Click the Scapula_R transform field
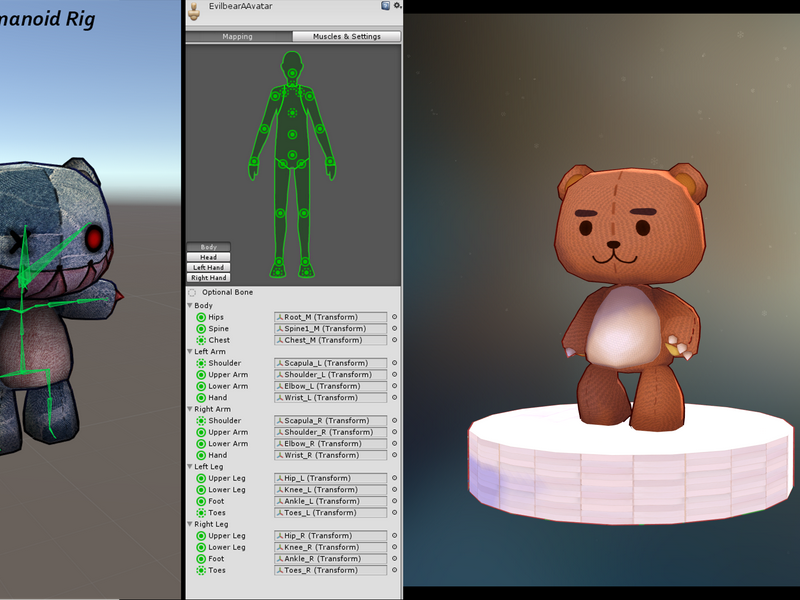This screenshot has width=800, height=600. pyautogui.click(x=331, y=421)
